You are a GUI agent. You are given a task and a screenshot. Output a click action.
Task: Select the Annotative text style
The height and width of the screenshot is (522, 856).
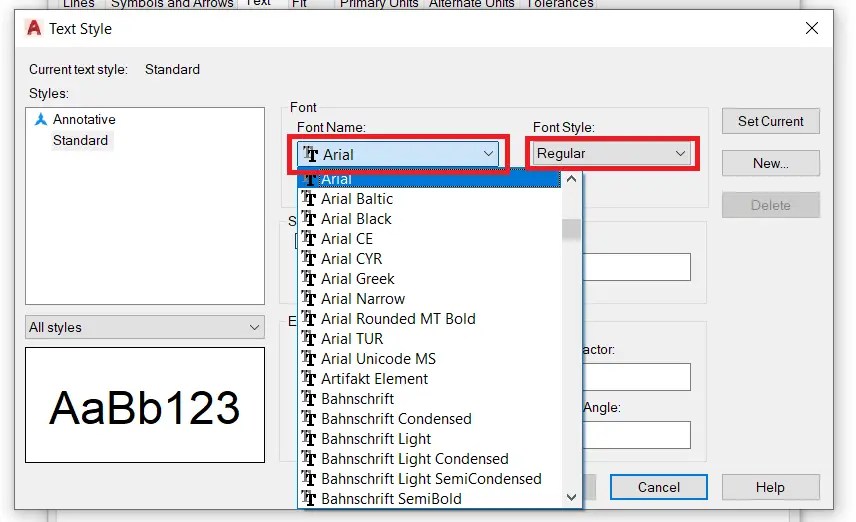[x=84, y=119]
